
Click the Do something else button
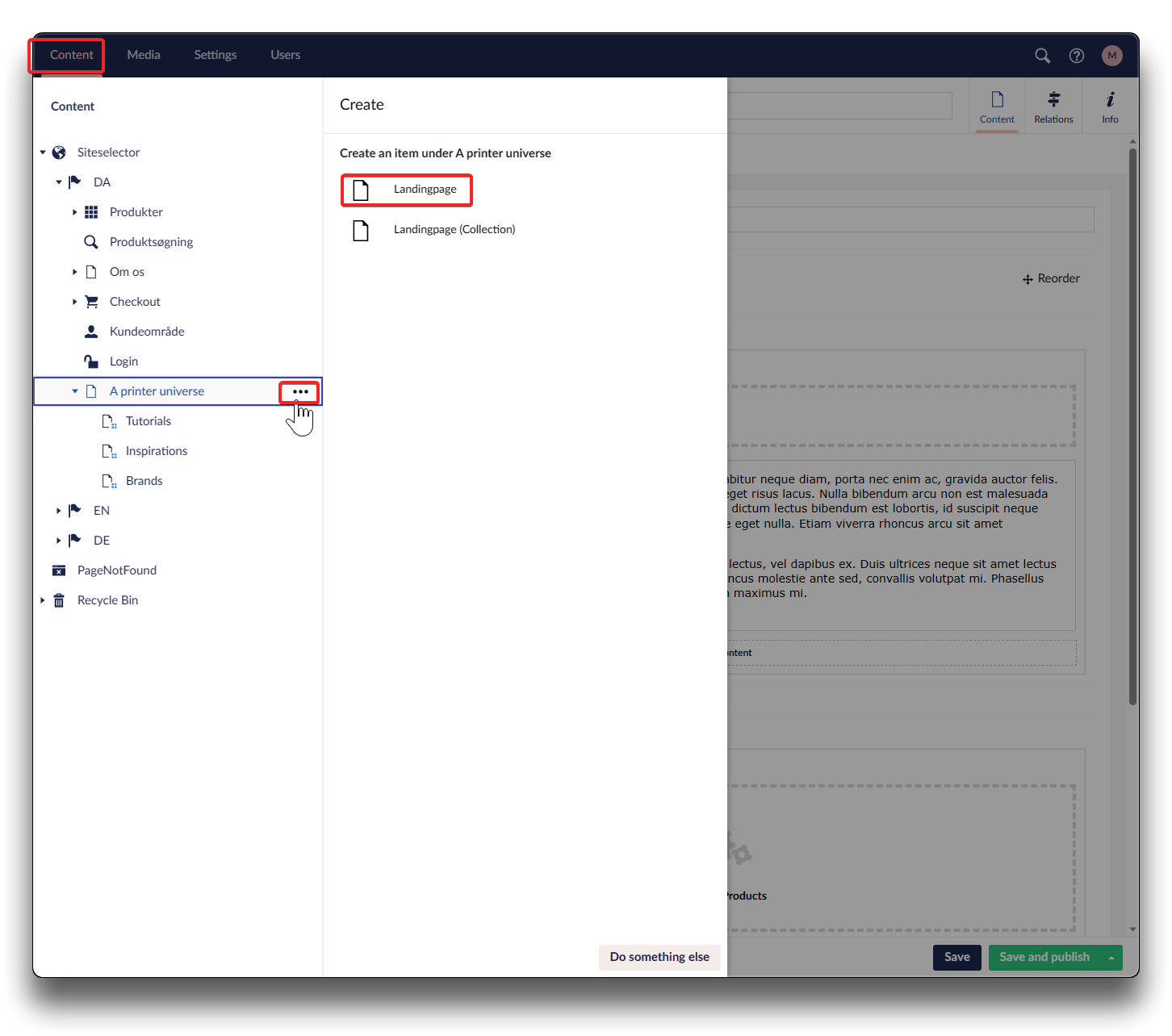coord(659,957)
